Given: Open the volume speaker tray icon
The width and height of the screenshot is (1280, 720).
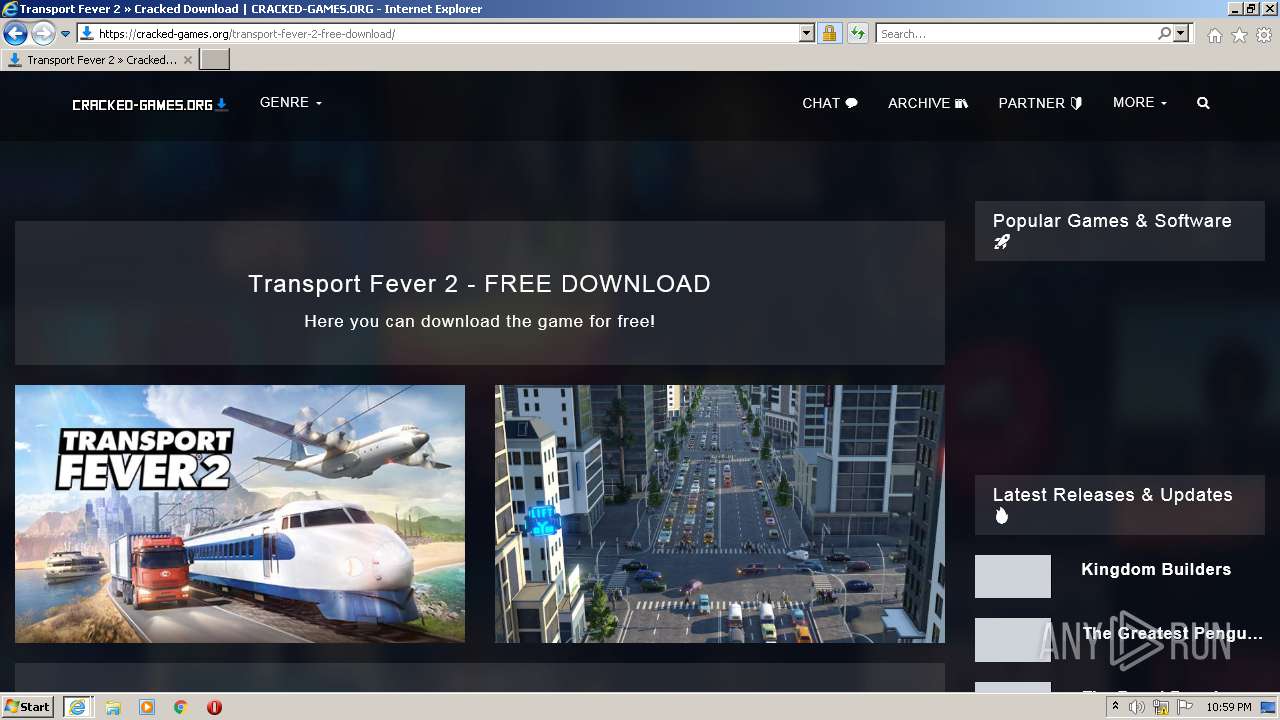Looking at the screenshot, I should [x=1137, y=707].
